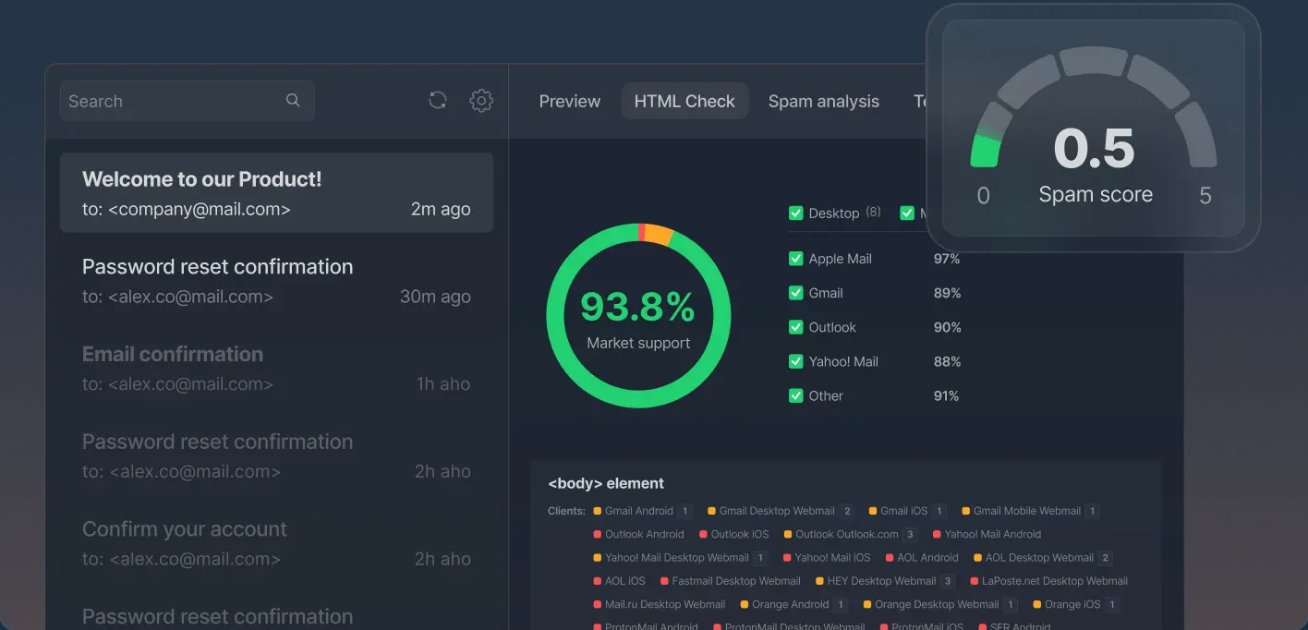Click the HEY Desktop Webmail tag
Screen dimensions: 1308x630
coord(885,581)
